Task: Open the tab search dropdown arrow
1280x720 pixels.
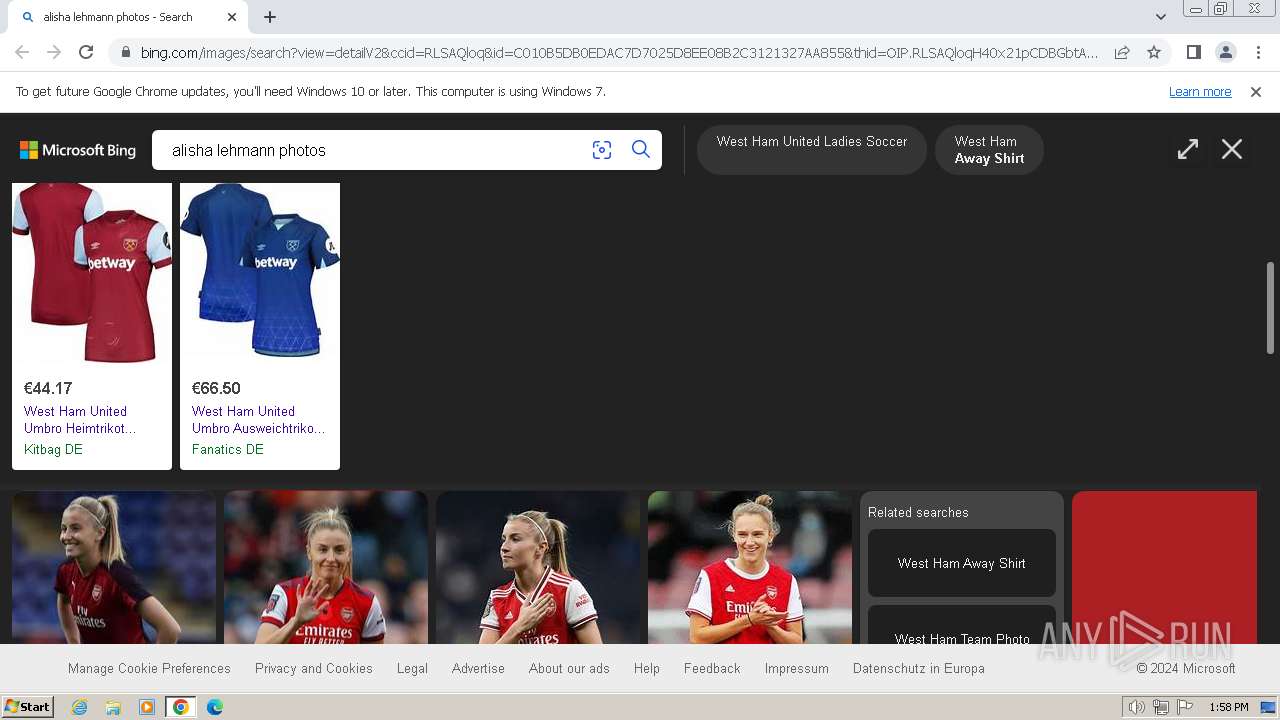Action: pyautogui.click(x=1160, y=17)
